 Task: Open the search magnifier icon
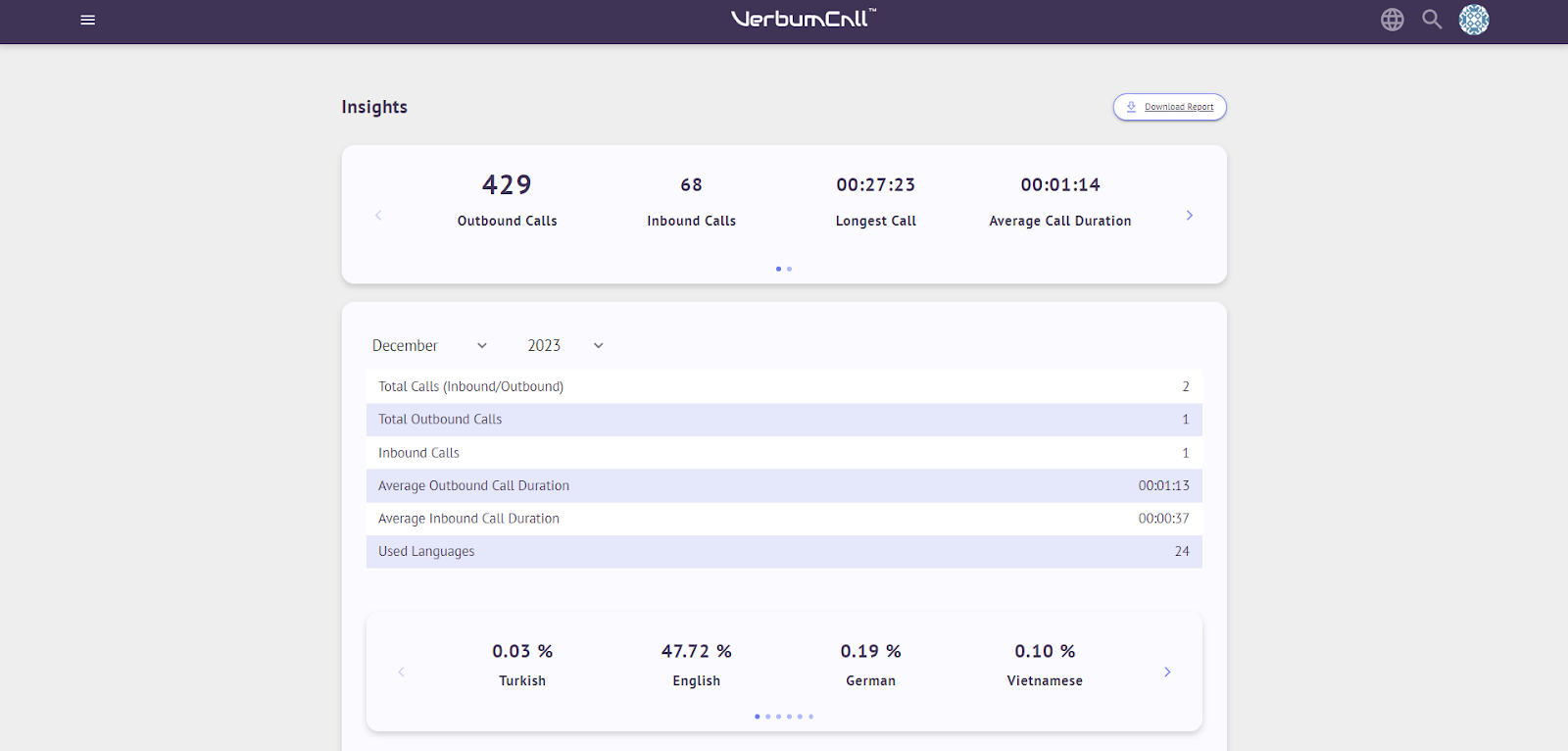coord(1432,20)
